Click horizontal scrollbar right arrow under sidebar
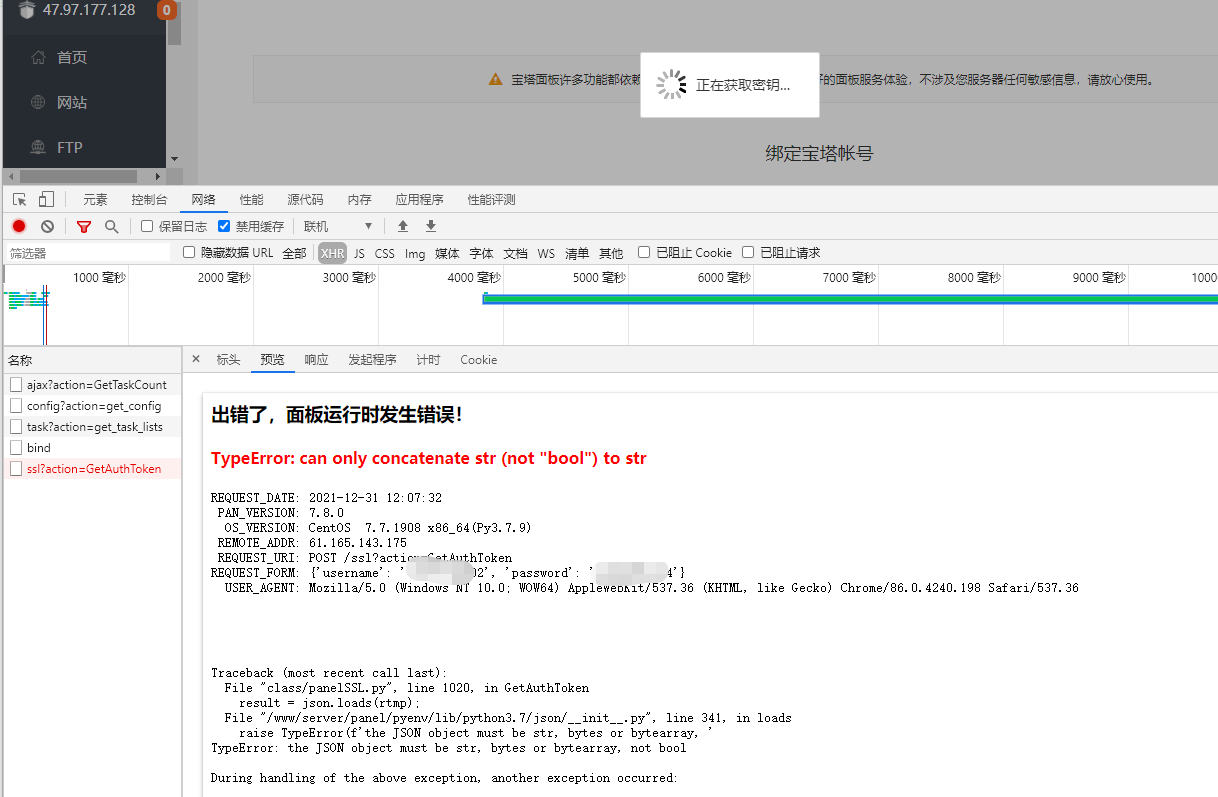This screenshot has width=1218, height=797. [x=158, y=176]
